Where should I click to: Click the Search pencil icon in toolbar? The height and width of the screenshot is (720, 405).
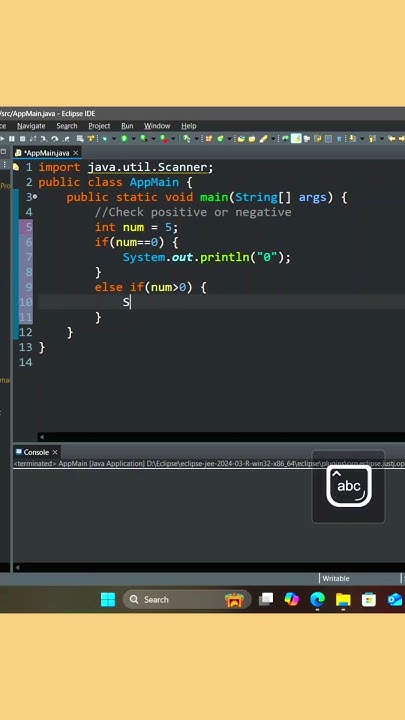[263, 138]
